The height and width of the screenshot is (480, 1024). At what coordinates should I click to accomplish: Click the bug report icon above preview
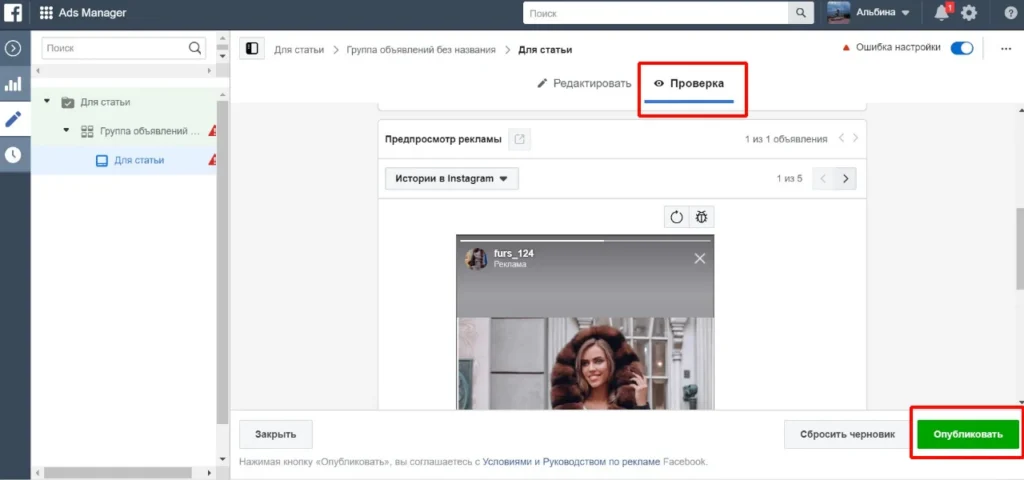click(x=702, y=217)
